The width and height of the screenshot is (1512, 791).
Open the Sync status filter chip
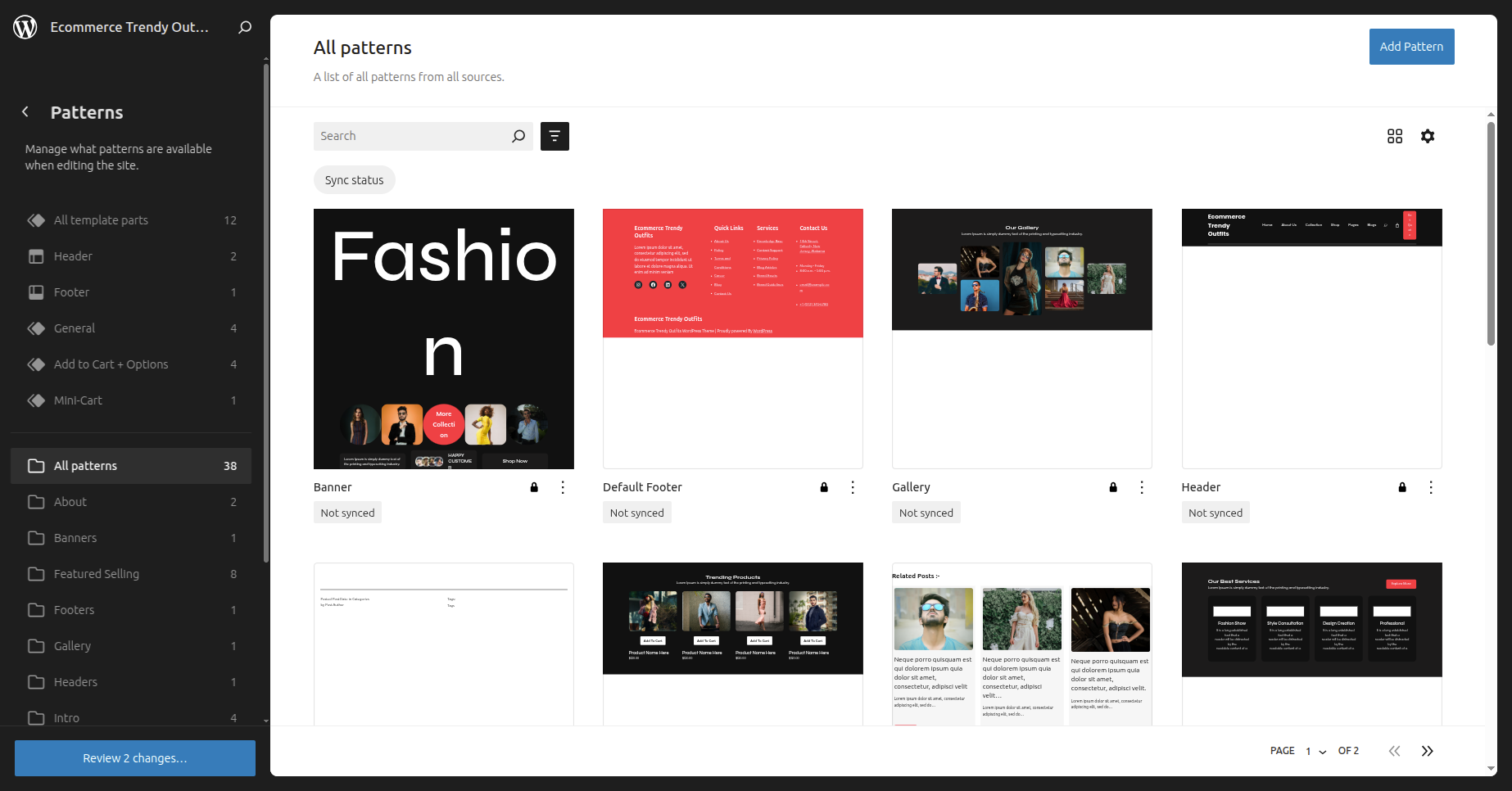[x=354, y=180]
